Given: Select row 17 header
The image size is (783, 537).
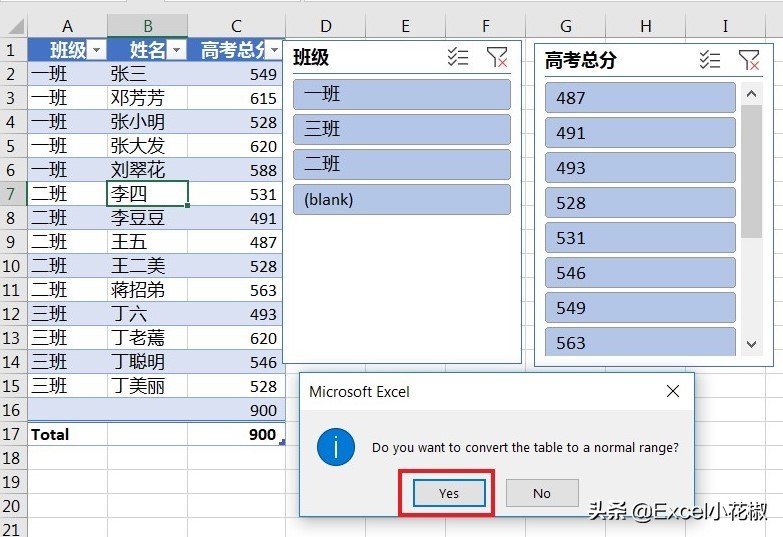Looking at the screenshot, I should point(13,434).
